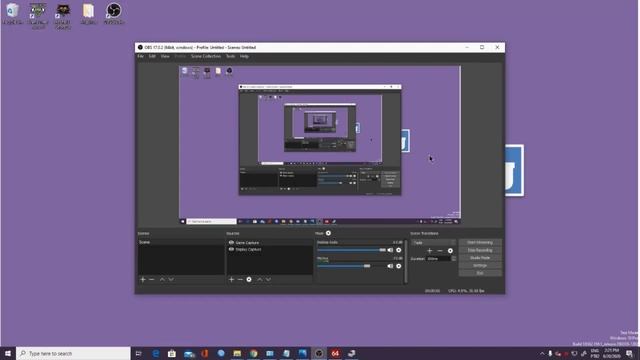Show hidden tray icons chevron
The image size is (640, 360).
point(542,353)
